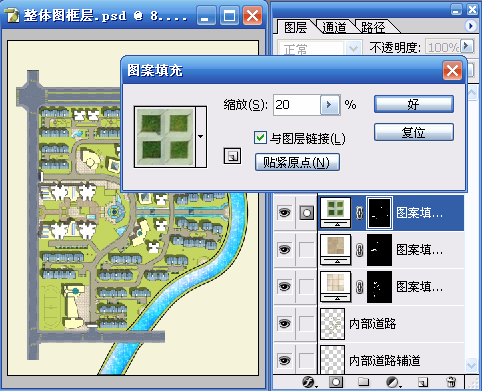Create a new layer set folder
Image resolution: width=482 pixels, height=391 pixels.
(x=363, y=382)
